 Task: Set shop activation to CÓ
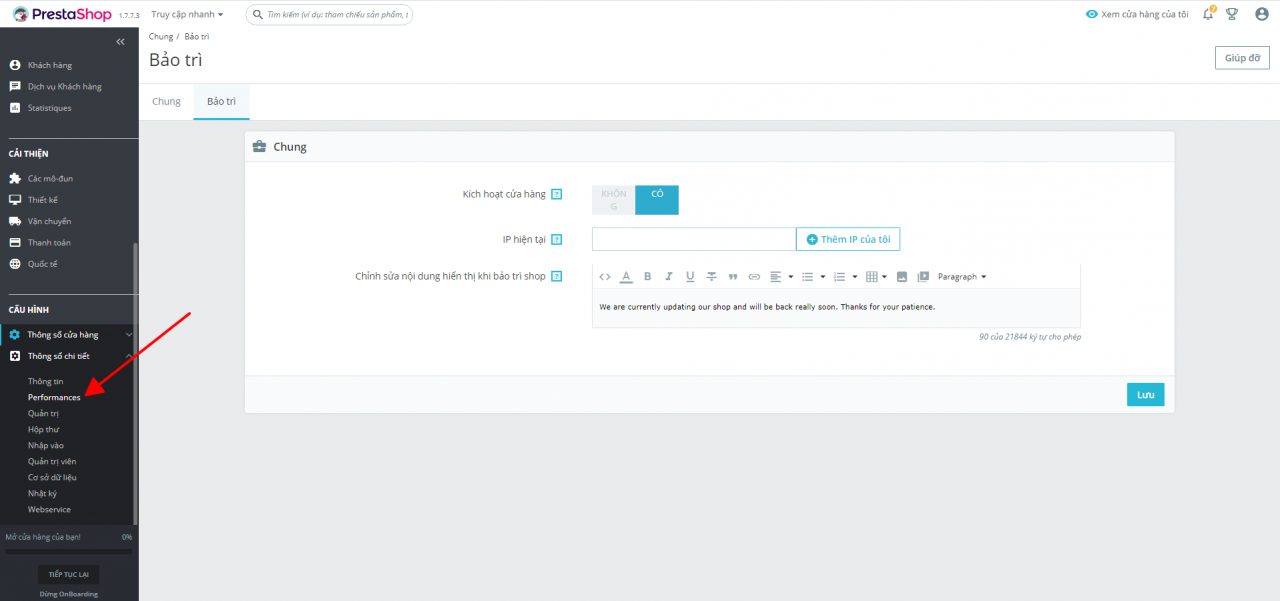pos(657,200)
